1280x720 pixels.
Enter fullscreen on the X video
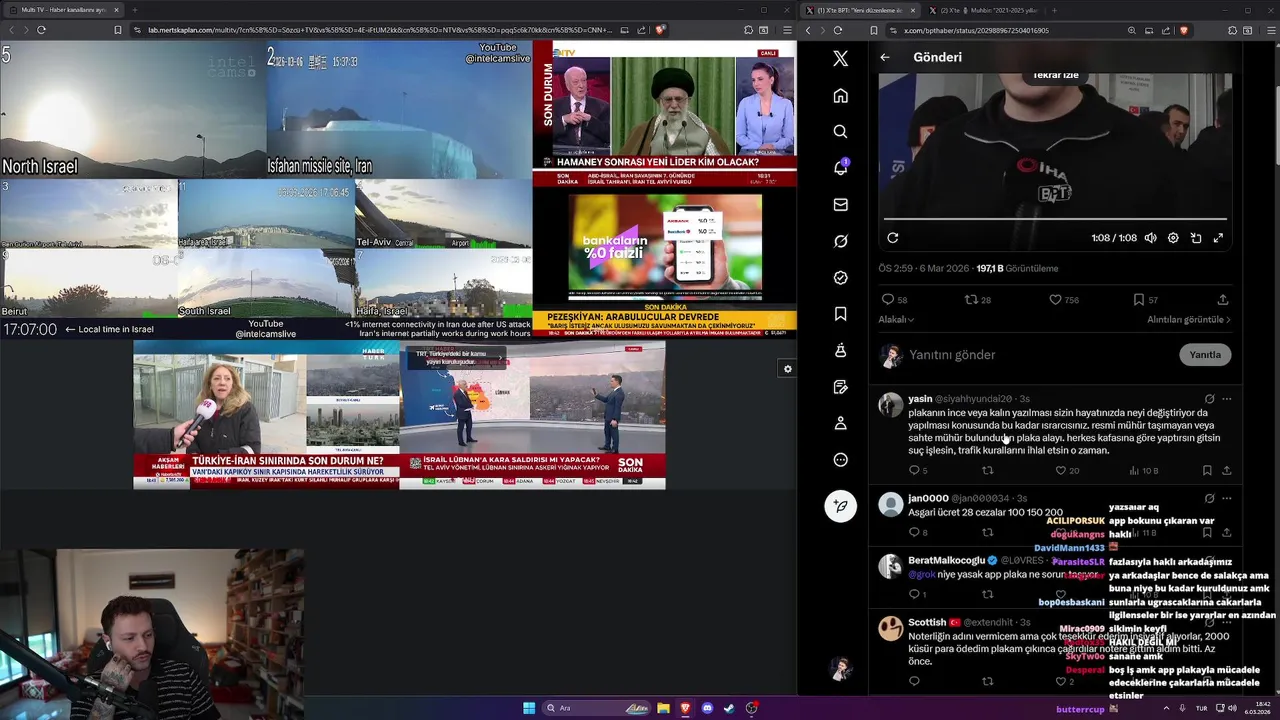click(x=1218, y=238)
